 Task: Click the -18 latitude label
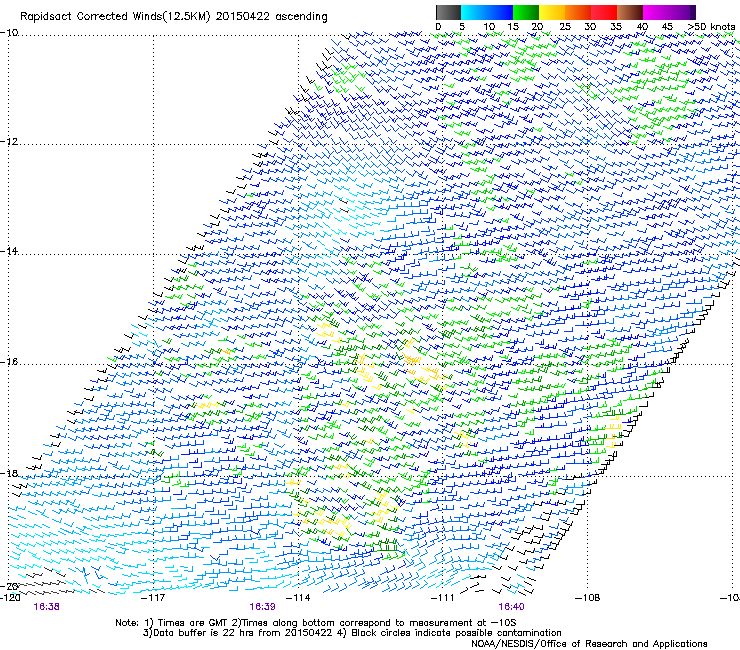click(x=9, y=473)
